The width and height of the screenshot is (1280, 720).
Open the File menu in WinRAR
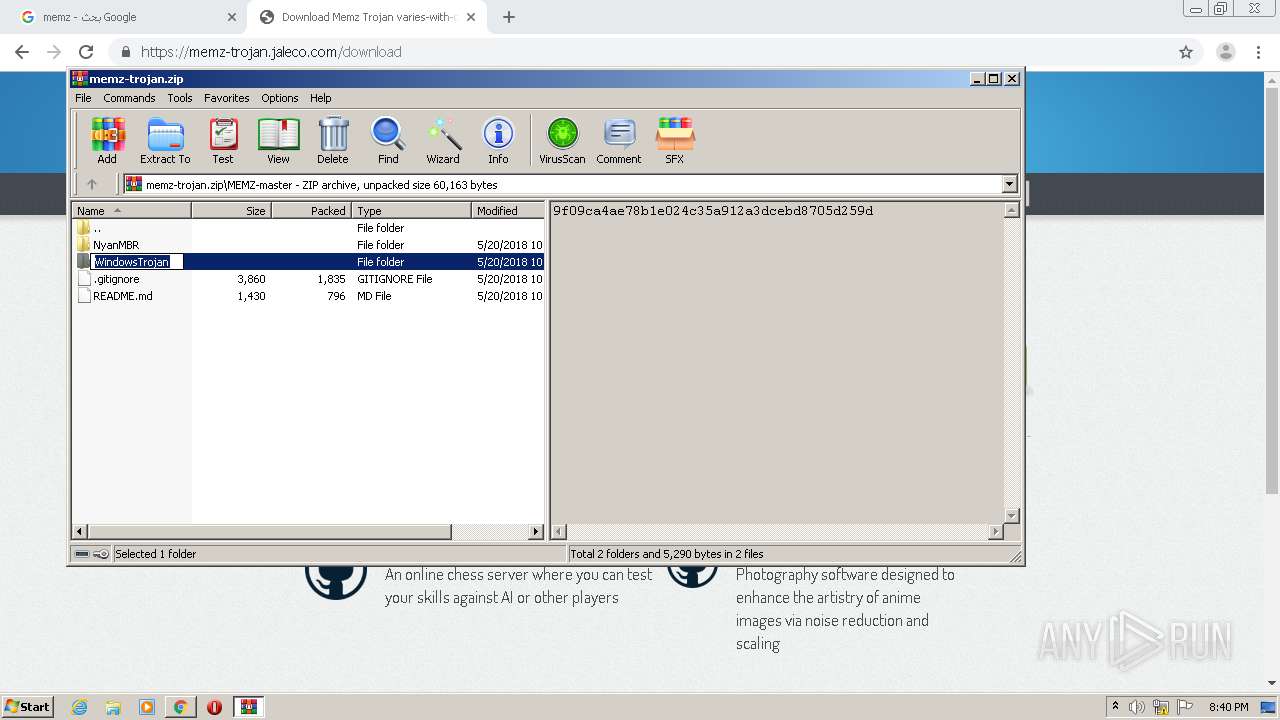click(83, 98)
